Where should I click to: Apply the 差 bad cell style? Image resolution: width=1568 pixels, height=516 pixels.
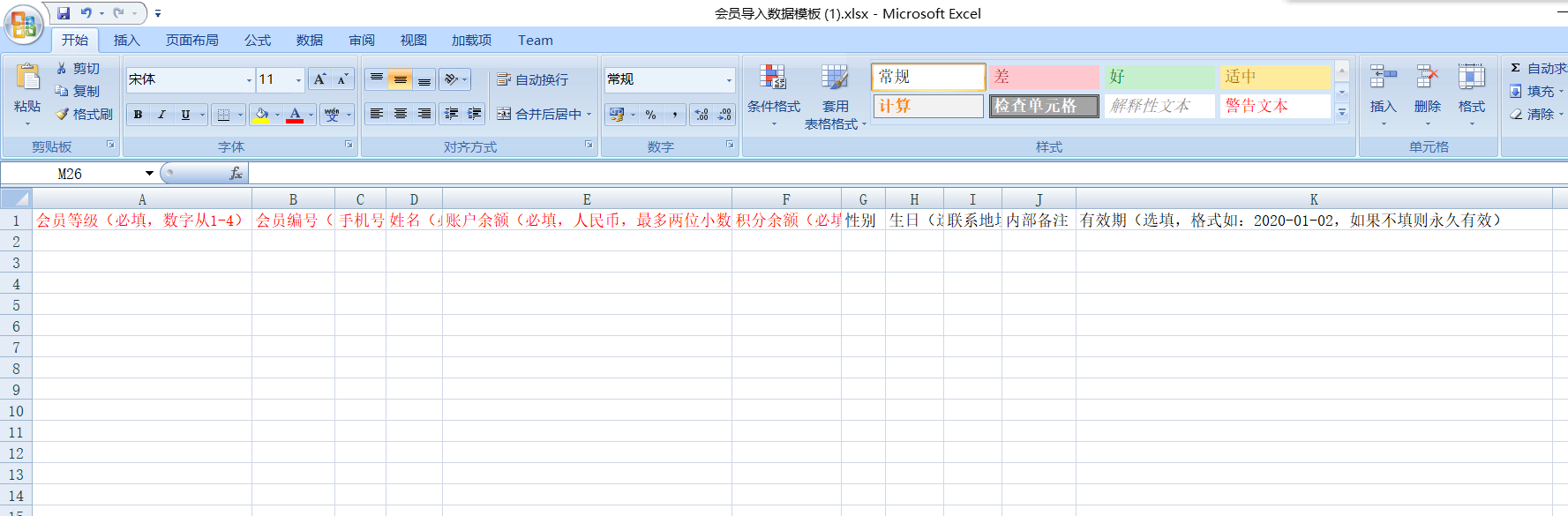(x=1043, y=77)
